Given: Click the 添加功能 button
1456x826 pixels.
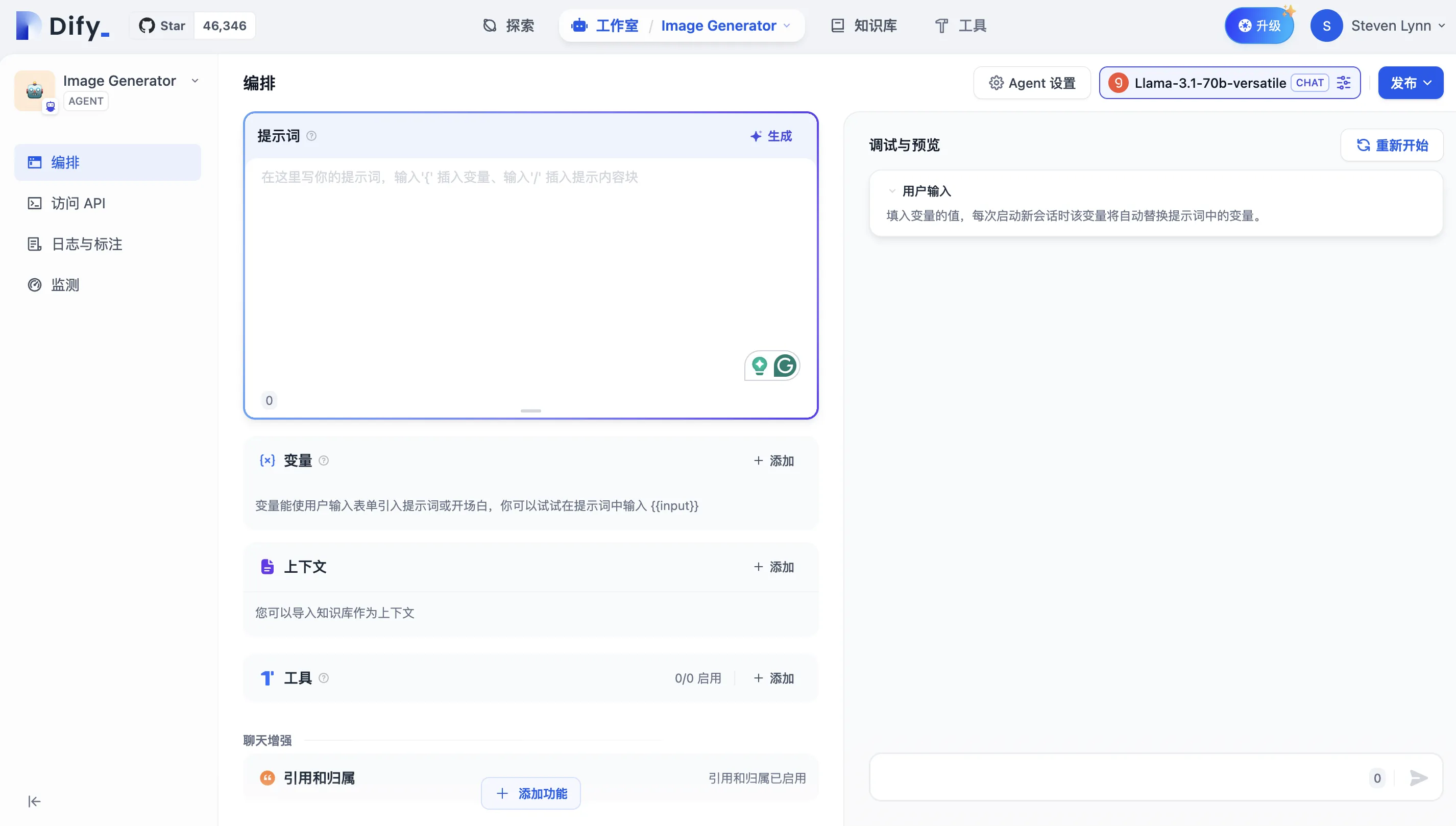Looking at the screenshot, I should (531, 793).
